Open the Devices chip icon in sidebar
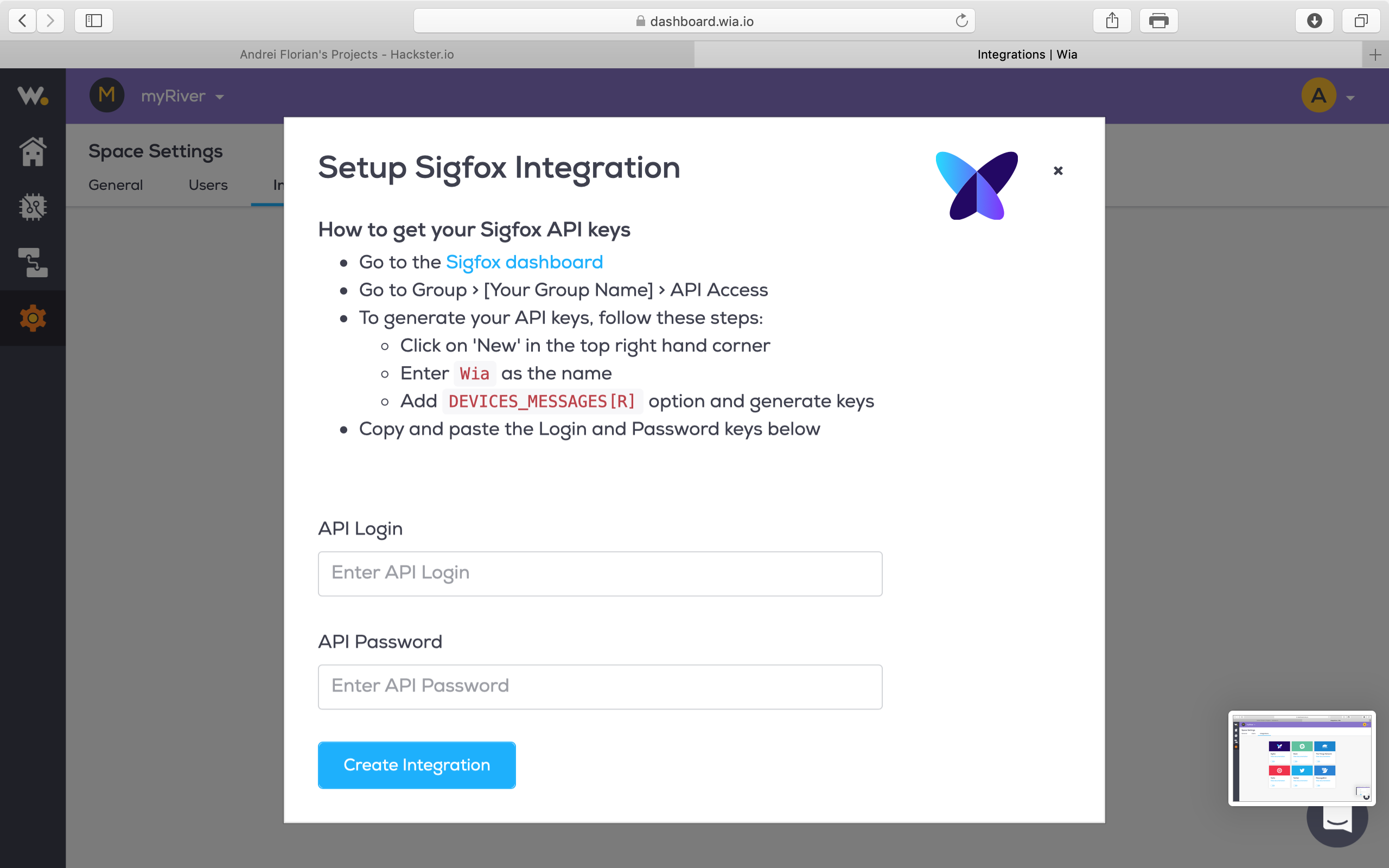 pyautogui.click(x=33, y=207)
